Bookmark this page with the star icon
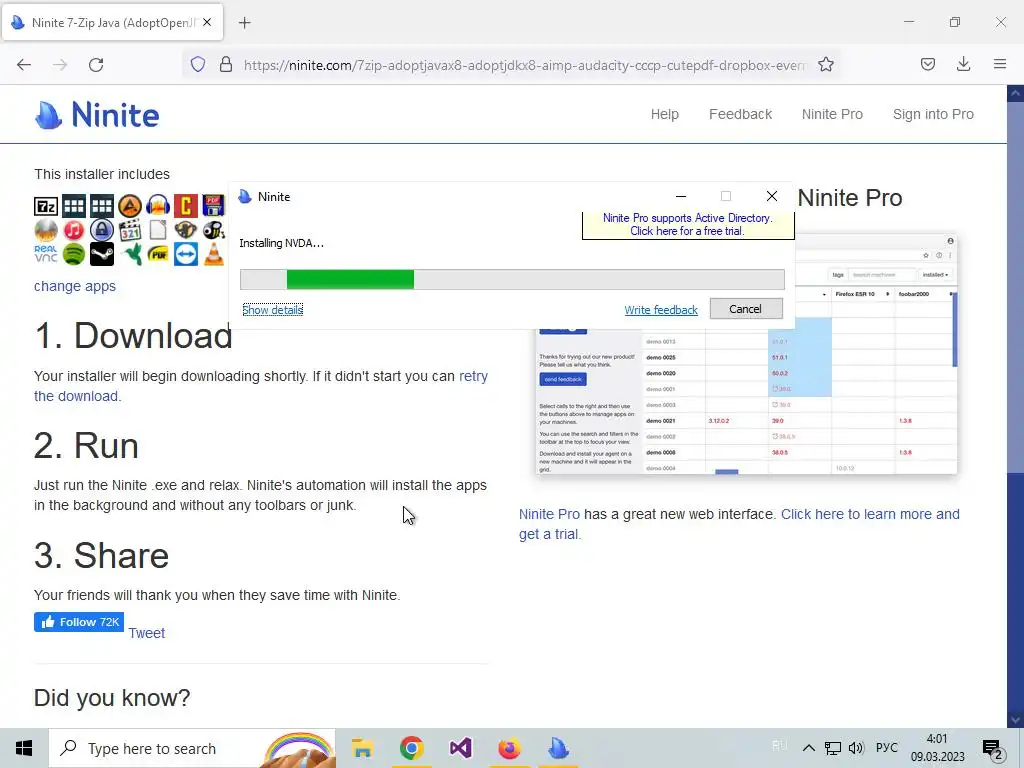This screenshot has width=1024, height=768. pyautogui.click(x=826, y=64)
